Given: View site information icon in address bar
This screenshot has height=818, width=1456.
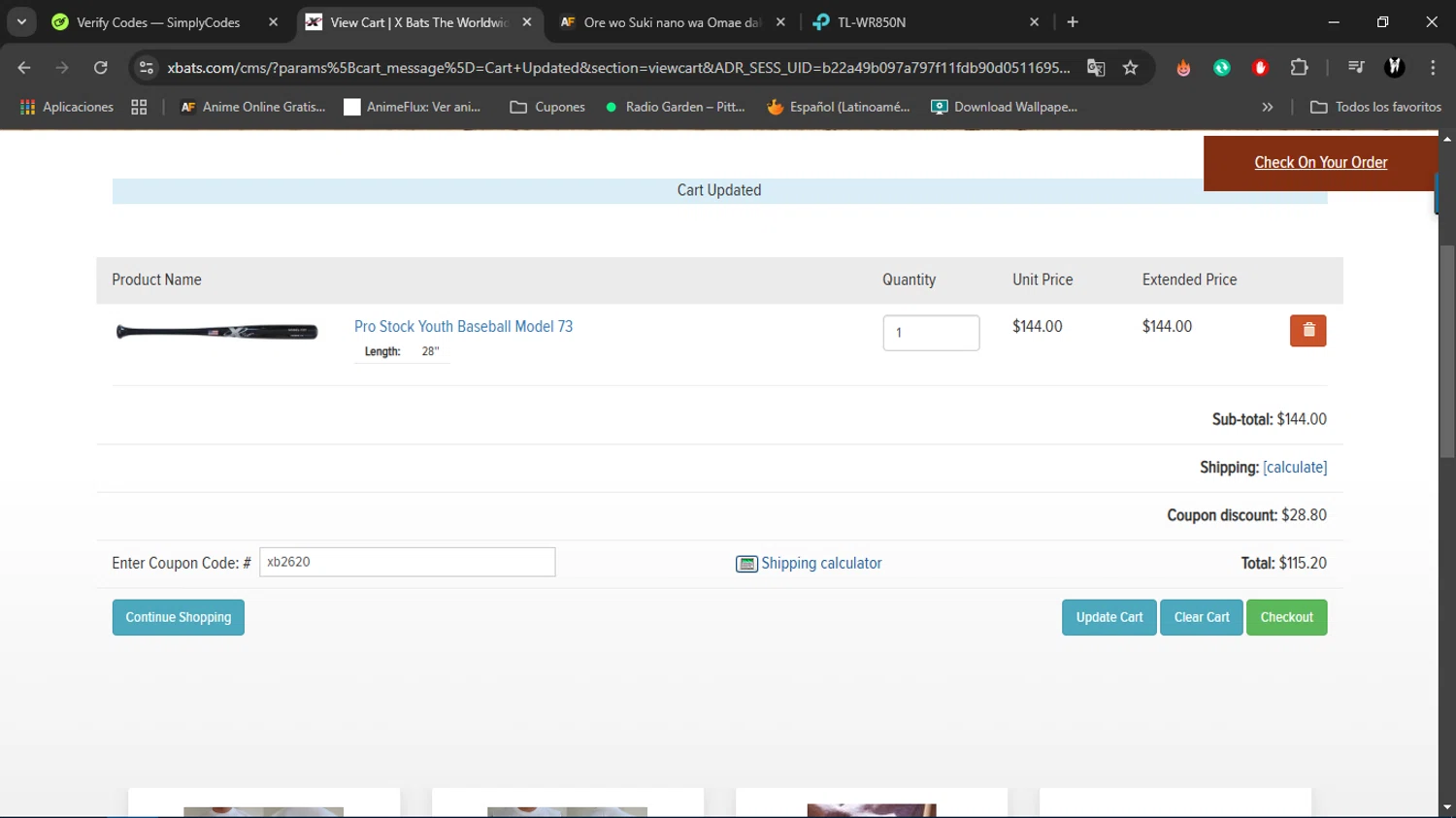Looking at the screenshot, I should (147, 68).
